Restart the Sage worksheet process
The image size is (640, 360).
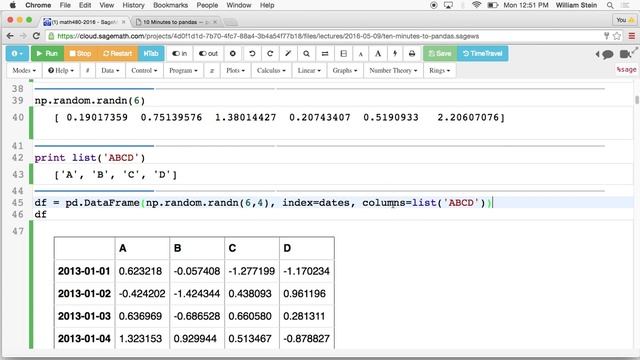click(x=117, y=53)
